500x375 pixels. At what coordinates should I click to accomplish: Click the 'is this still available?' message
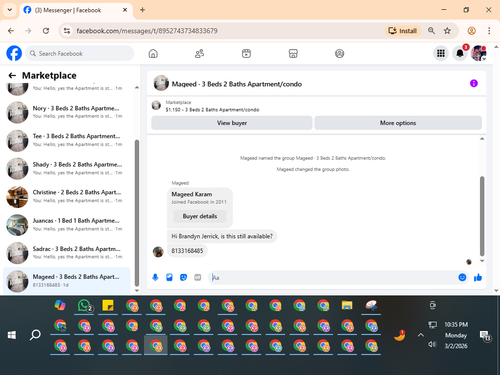point(222,236)
